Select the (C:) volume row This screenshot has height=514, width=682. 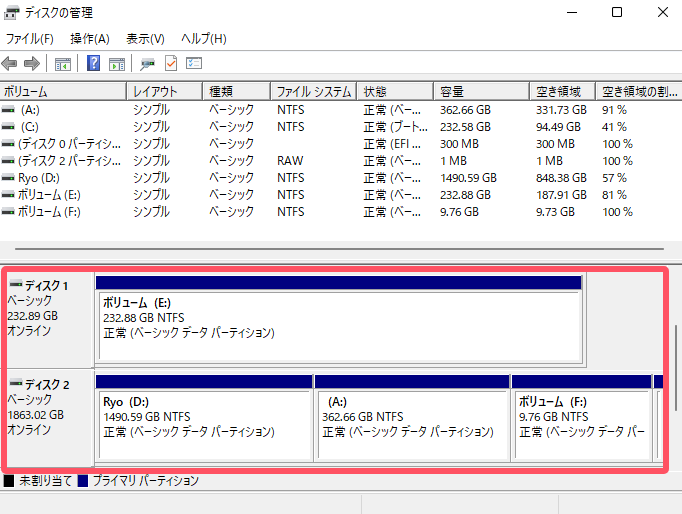pos(341,127)
